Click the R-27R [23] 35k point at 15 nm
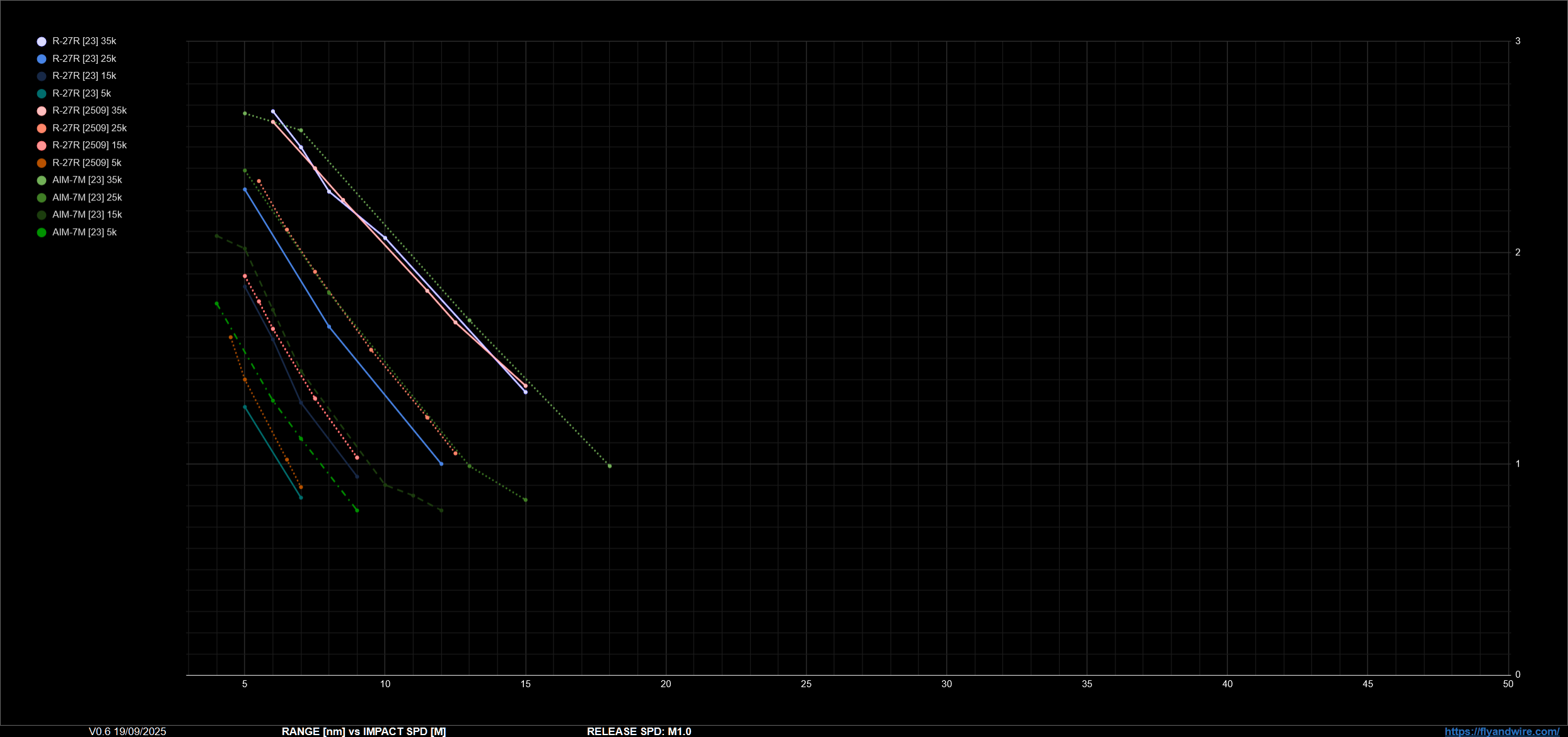The width and height of the screenshot is (1568, 737). (x=525, y=392)
